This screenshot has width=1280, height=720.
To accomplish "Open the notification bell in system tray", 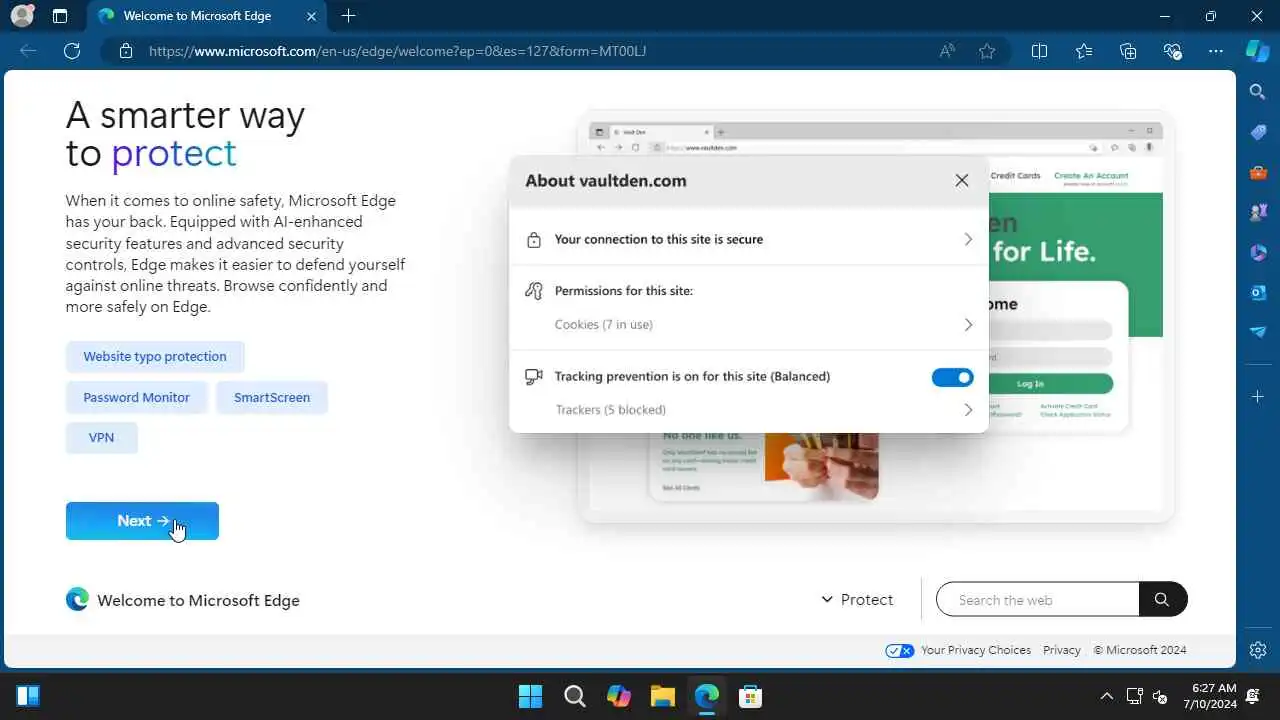I will click(x=1253, y=696).
